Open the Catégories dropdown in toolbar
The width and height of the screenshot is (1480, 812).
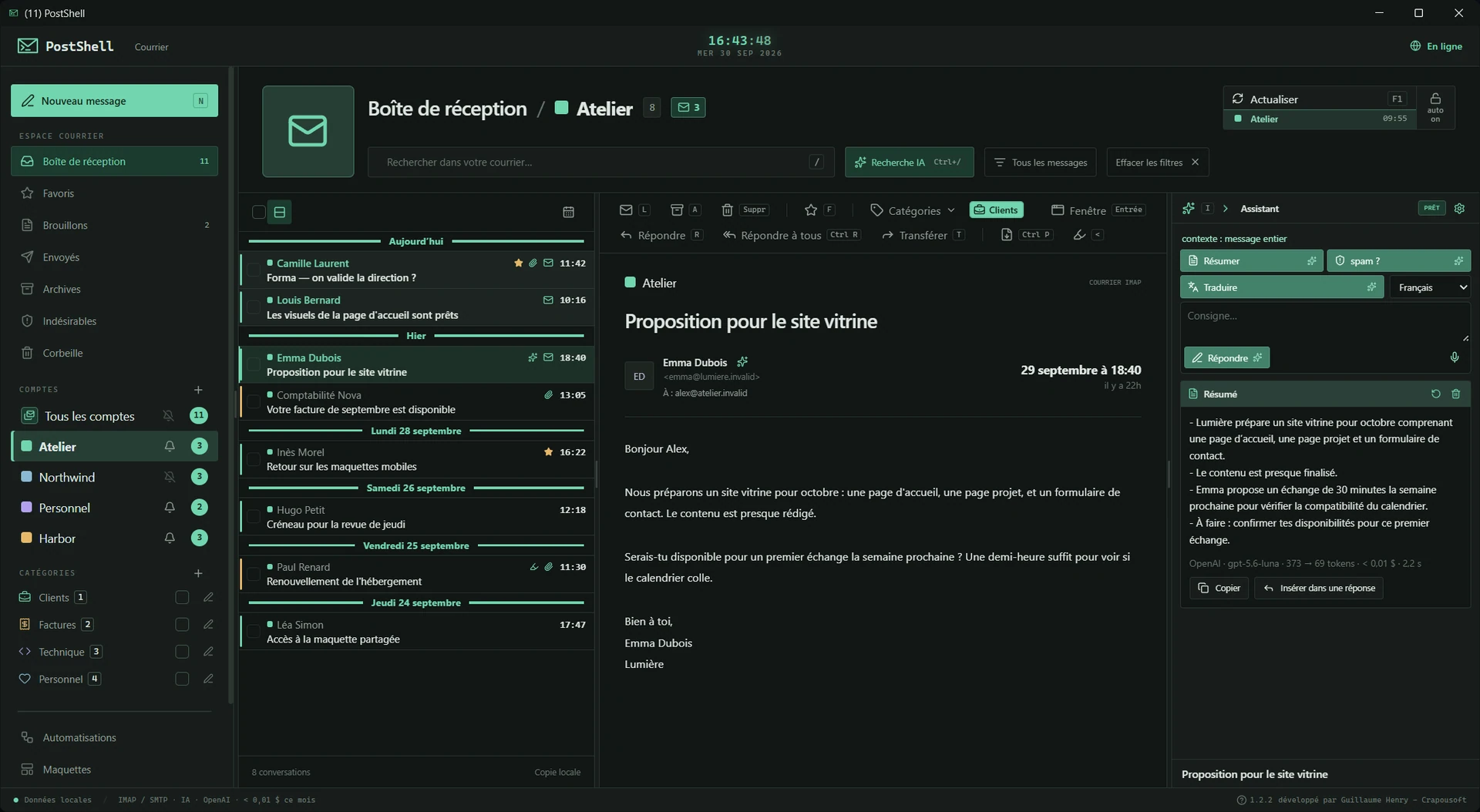(913, 210)
